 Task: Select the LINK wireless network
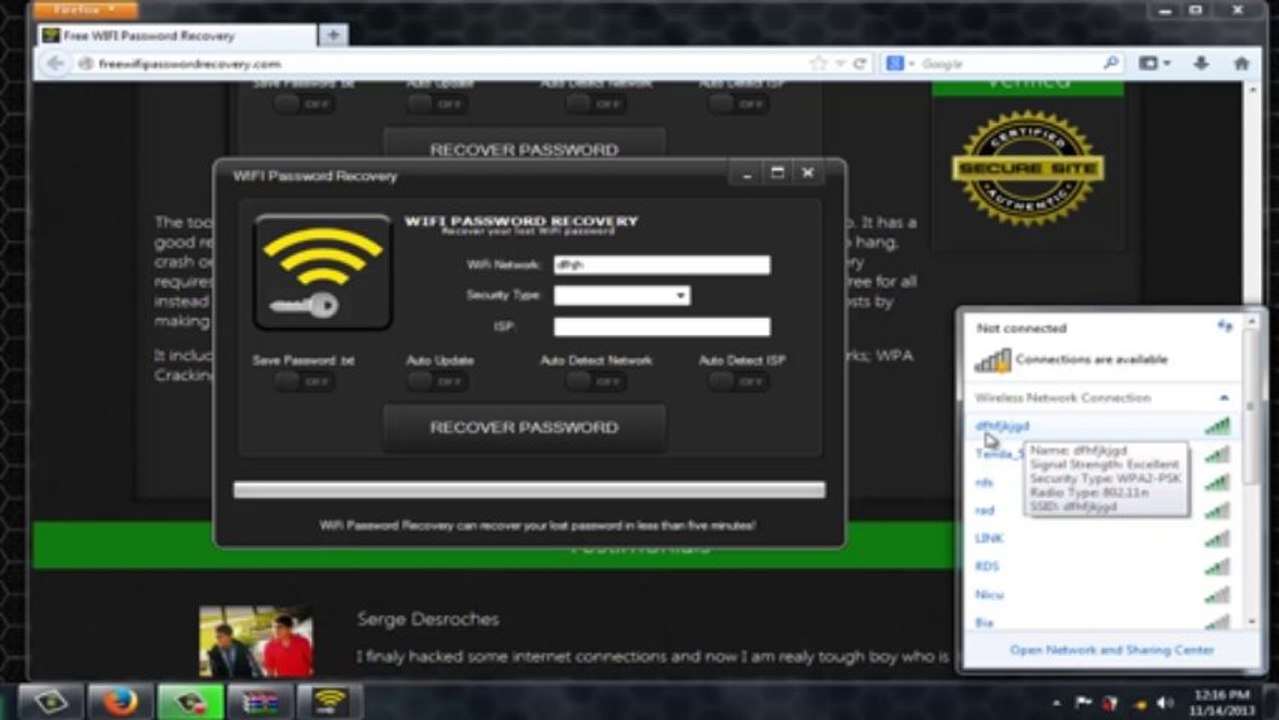click(x=1103, y=538)
